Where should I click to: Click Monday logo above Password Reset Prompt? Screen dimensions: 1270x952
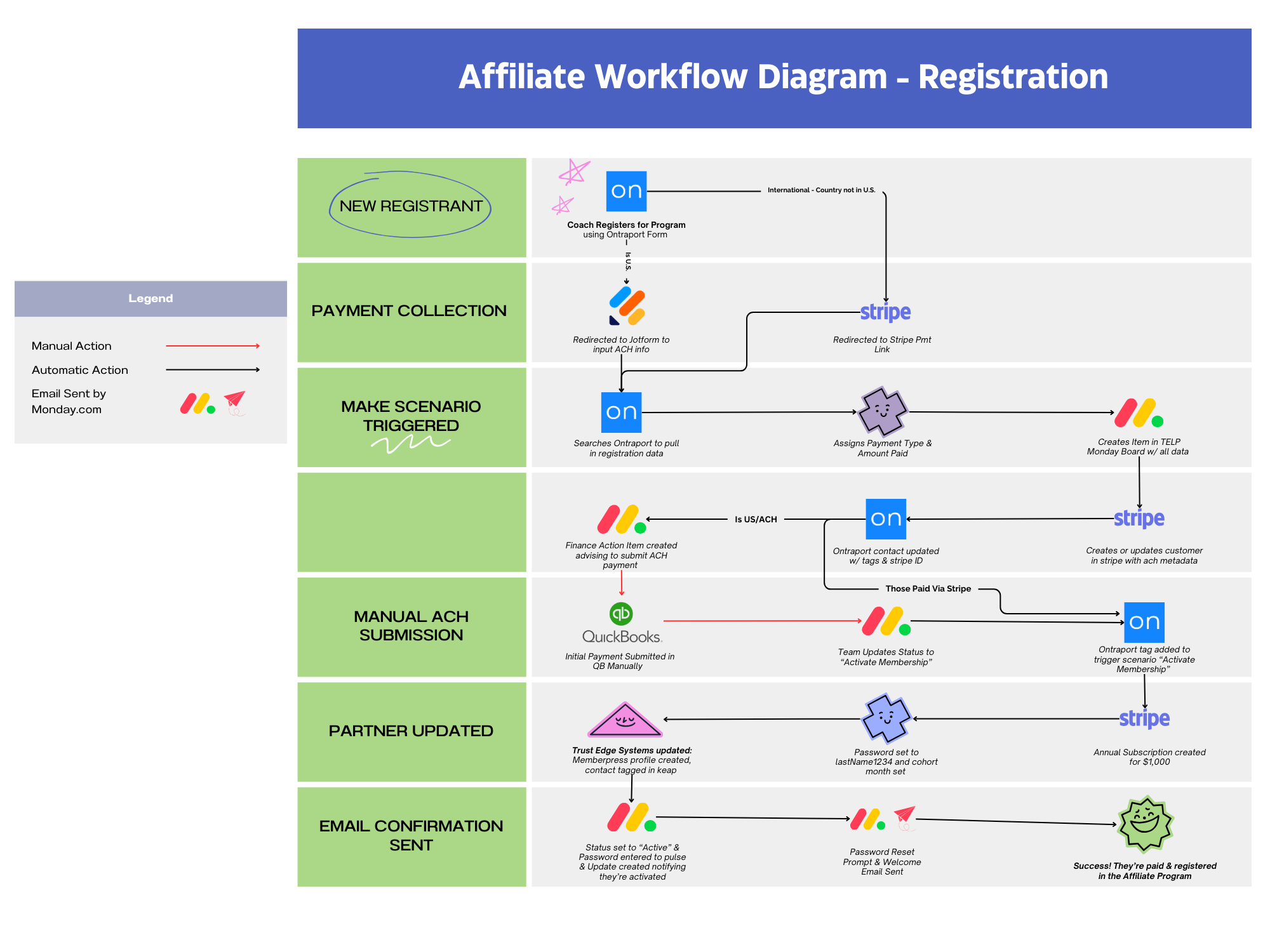click(x=868, y=819)
